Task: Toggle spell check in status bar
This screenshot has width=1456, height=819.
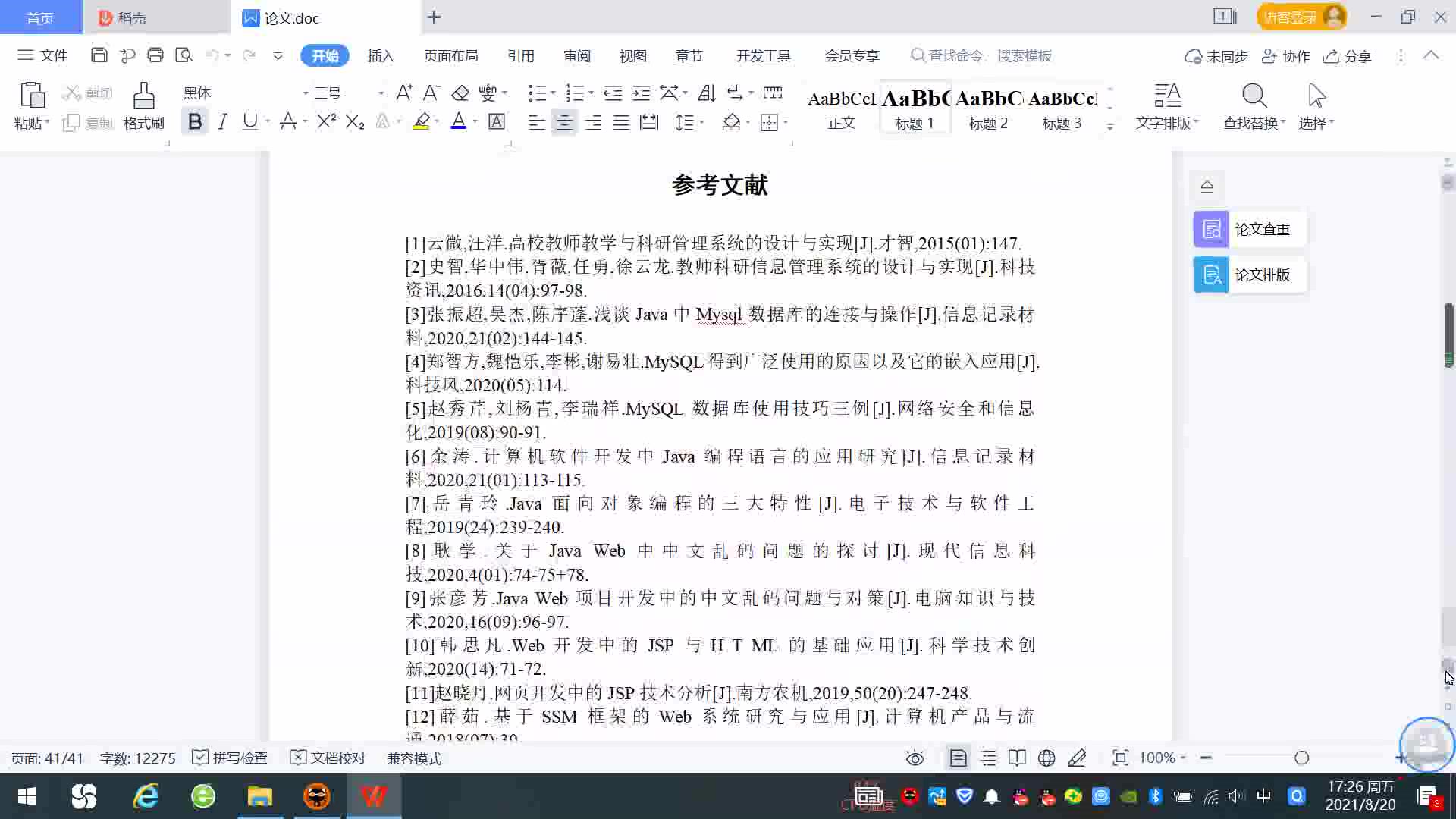Action: pos(230,758)
